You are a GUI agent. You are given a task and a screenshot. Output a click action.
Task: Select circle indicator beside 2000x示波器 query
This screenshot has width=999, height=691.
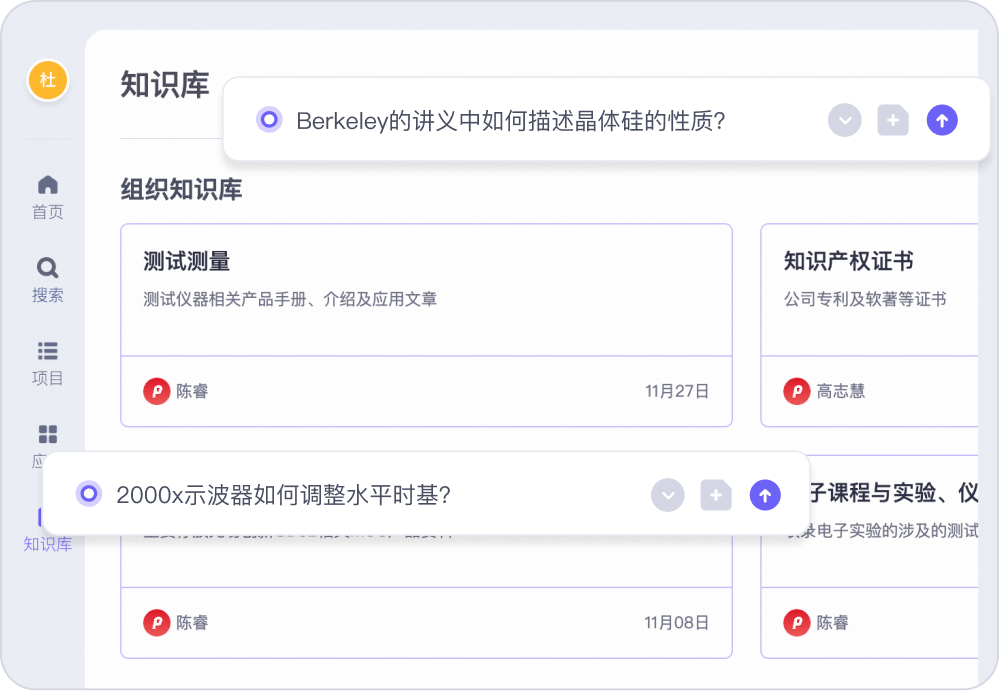(x=89, y=494)
